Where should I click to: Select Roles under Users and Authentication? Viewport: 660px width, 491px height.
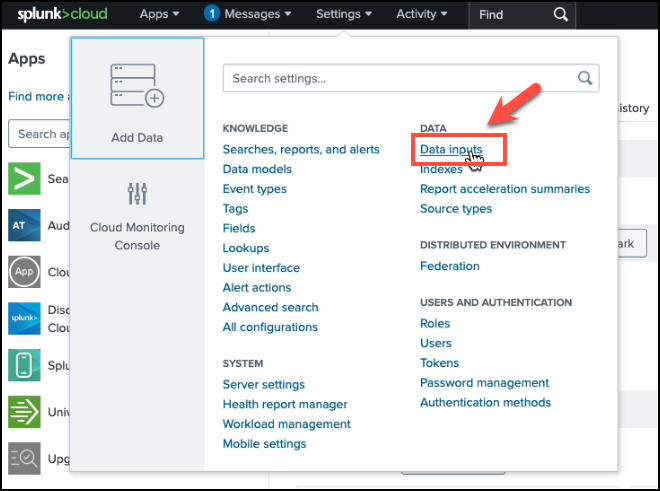coord(435,324)
